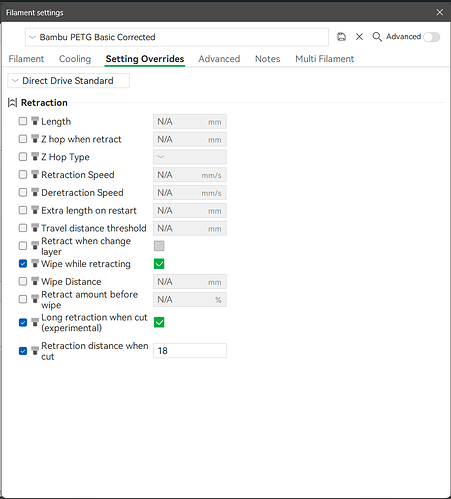Click the Z hop when retract value field

click(x=190, y=139)
